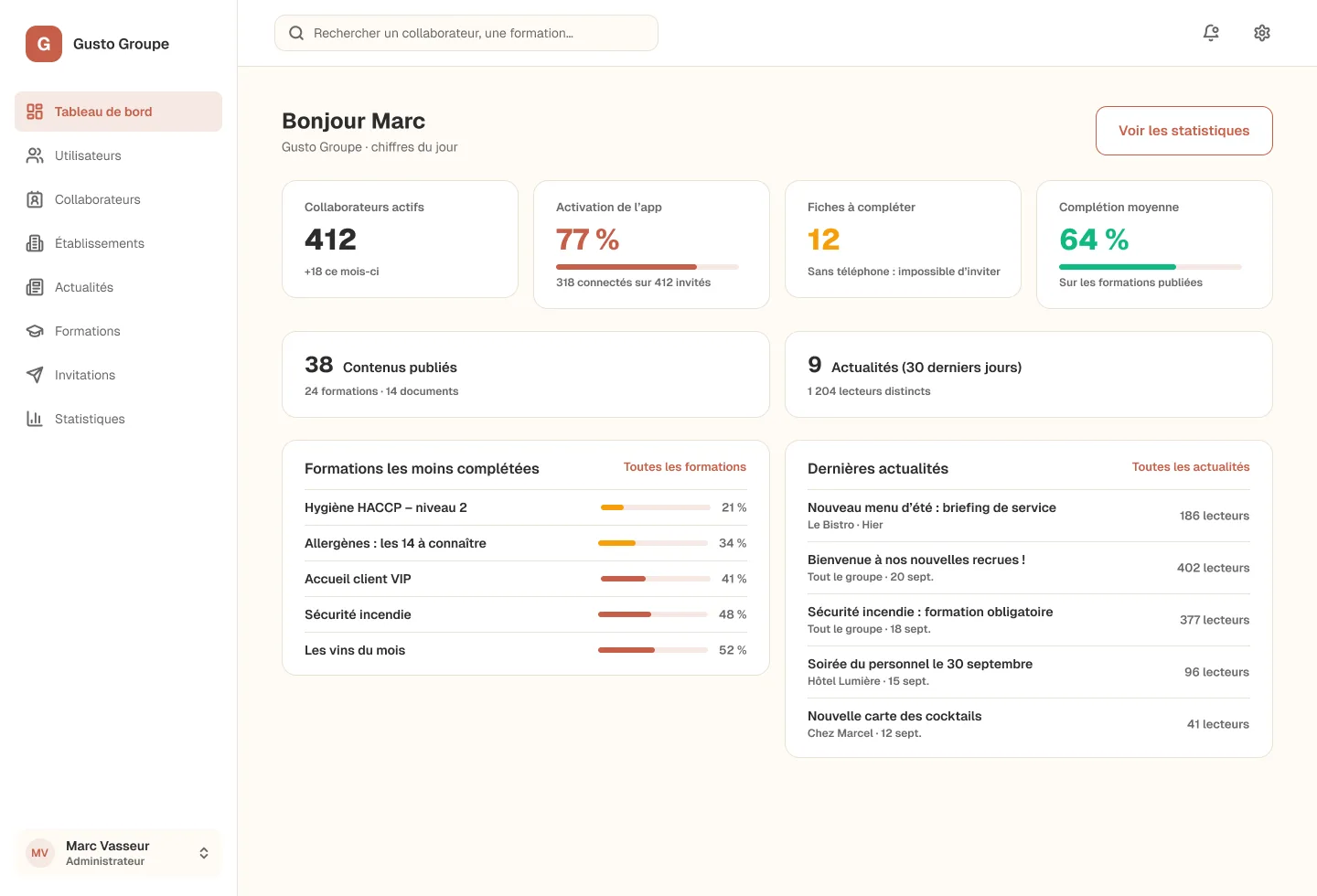Click the Tableau de bord grid icon

[x=35, y=112]
